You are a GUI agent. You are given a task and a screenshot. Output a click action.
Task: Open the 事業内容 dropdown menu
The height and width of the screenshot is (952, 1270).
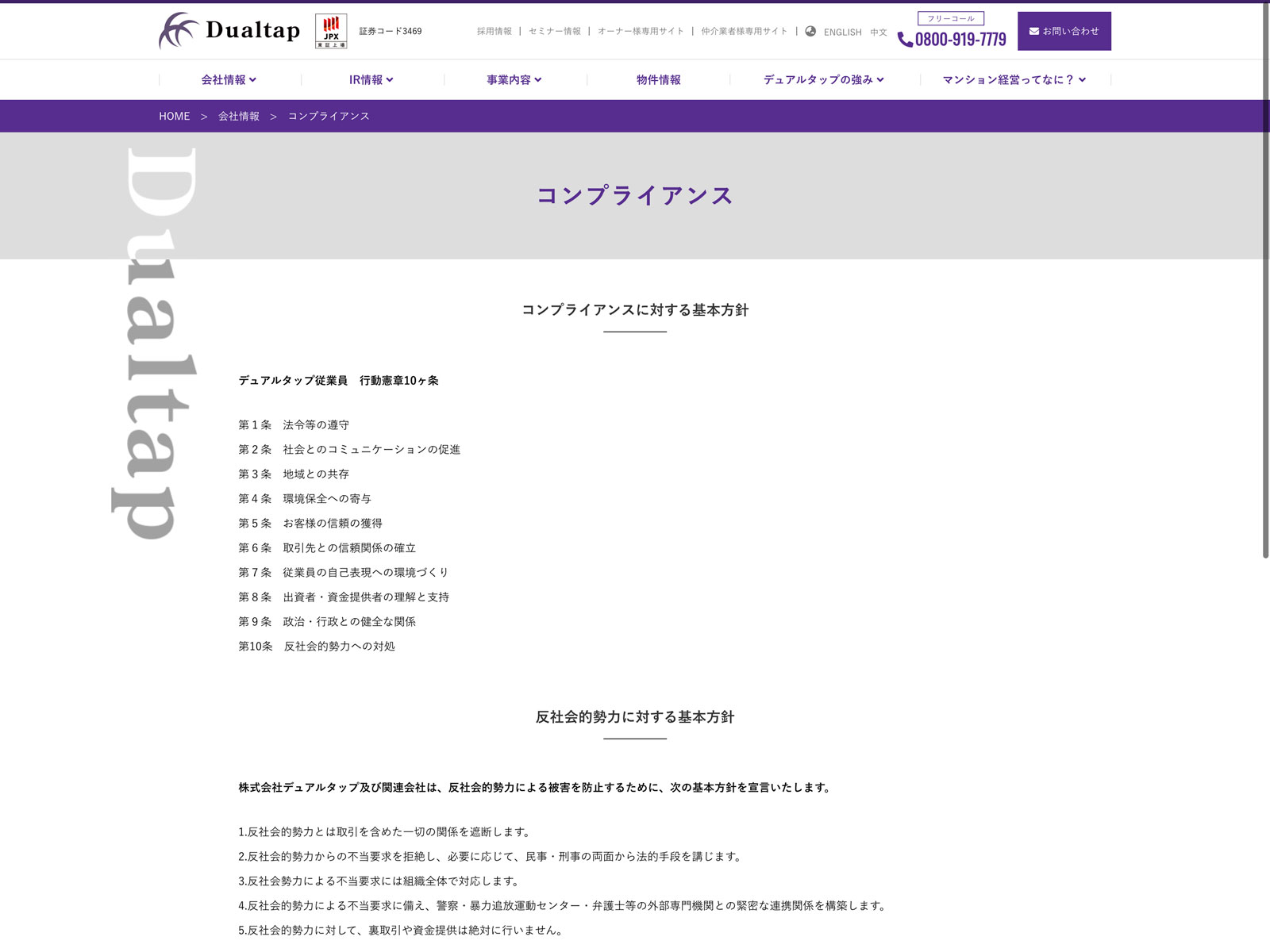514,80
